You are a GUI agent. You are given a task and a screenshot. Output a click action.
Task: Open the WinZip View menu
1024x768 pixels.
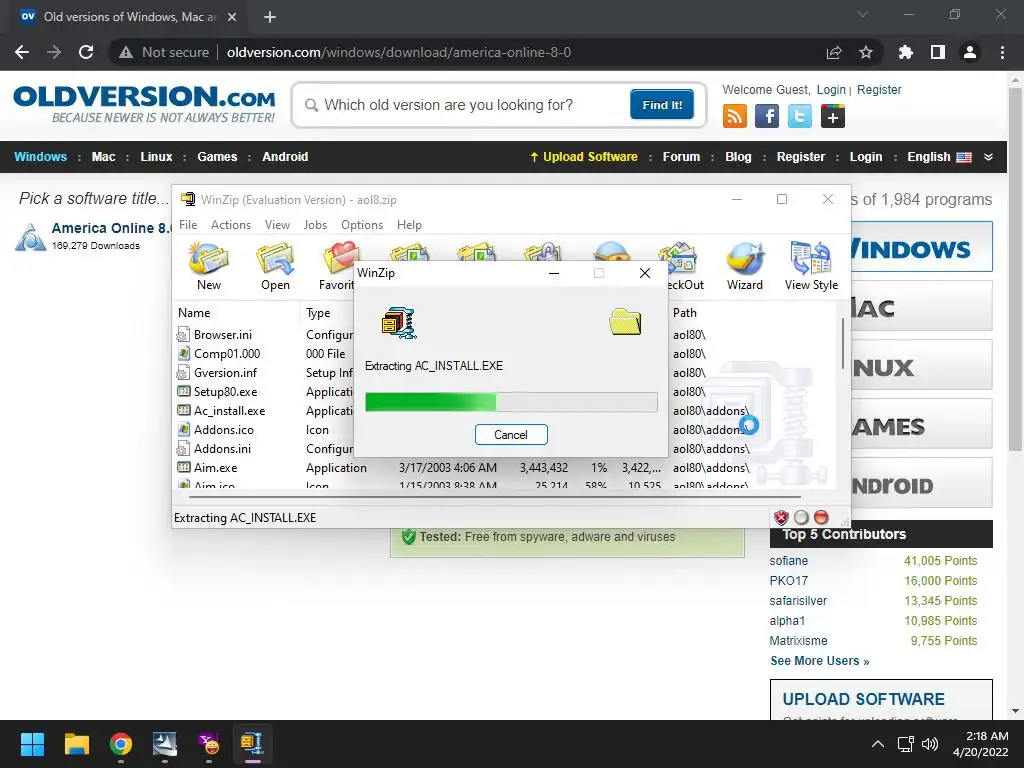click(277, 225)
